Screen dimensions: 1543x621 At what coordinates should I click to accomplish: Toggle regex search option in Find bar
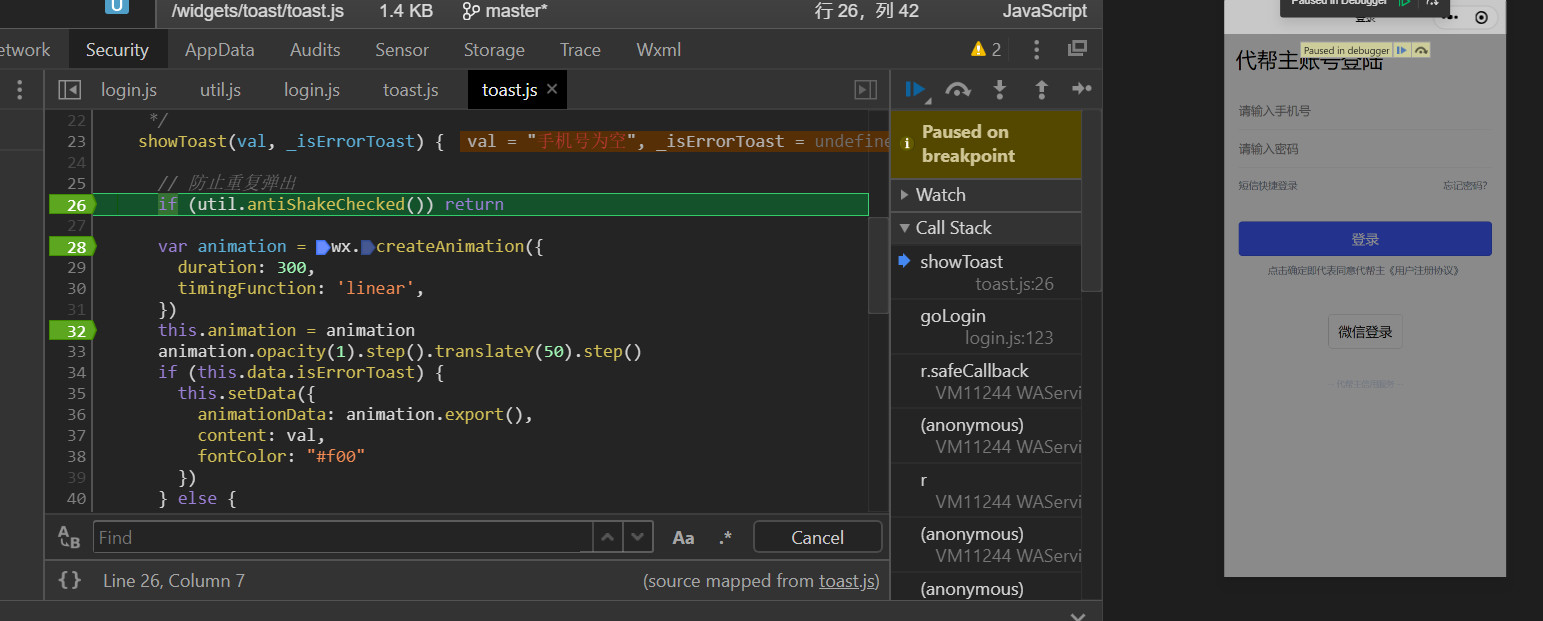pyautogui.click(x=725, y=538)
